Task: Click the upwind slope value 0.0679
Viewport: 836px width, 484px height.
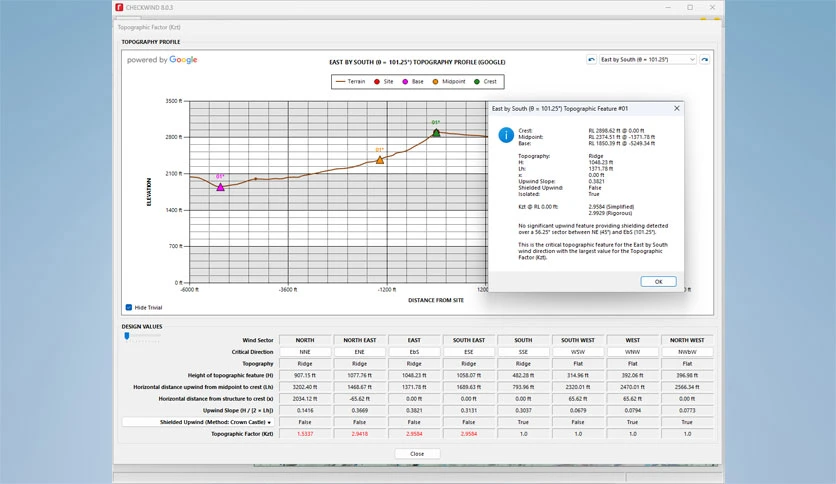Action: click(578, 410)
